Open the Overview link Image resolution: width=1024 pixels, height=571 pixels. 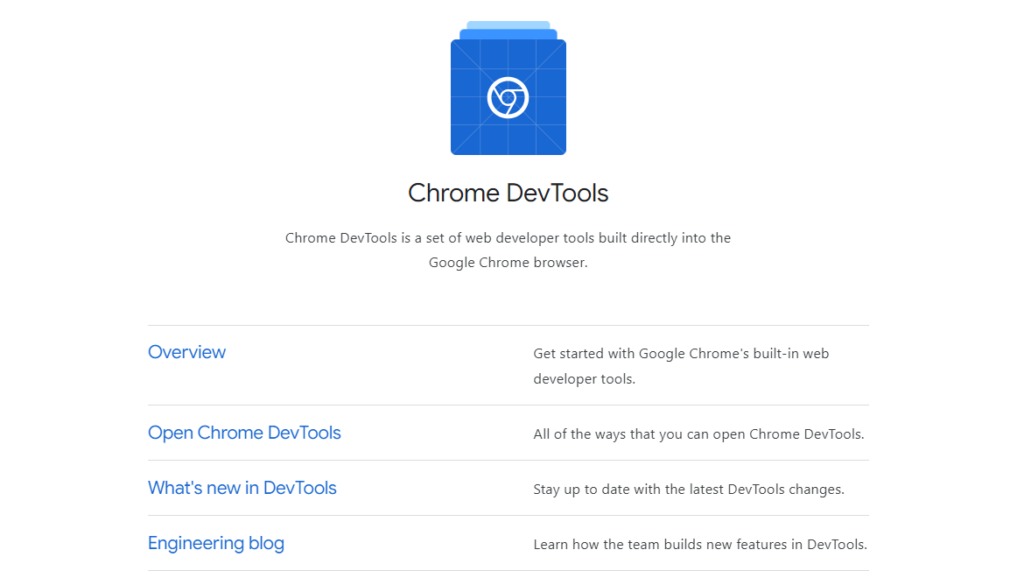click(x=187, y=352)
